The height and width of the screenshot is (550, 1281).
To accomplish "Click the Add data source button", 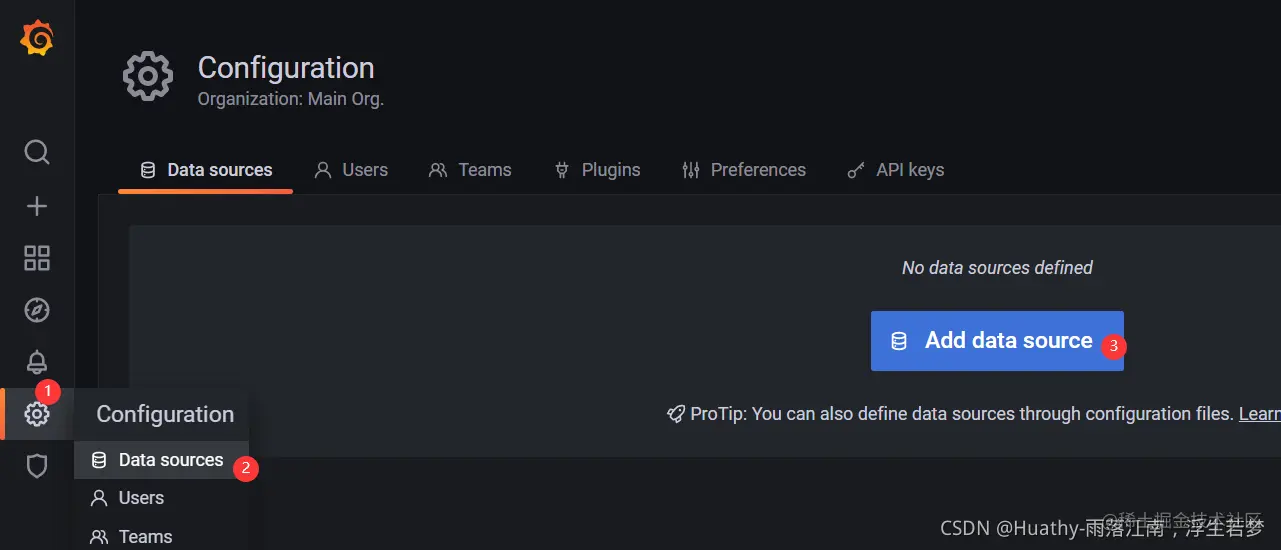I will point(996,341).
